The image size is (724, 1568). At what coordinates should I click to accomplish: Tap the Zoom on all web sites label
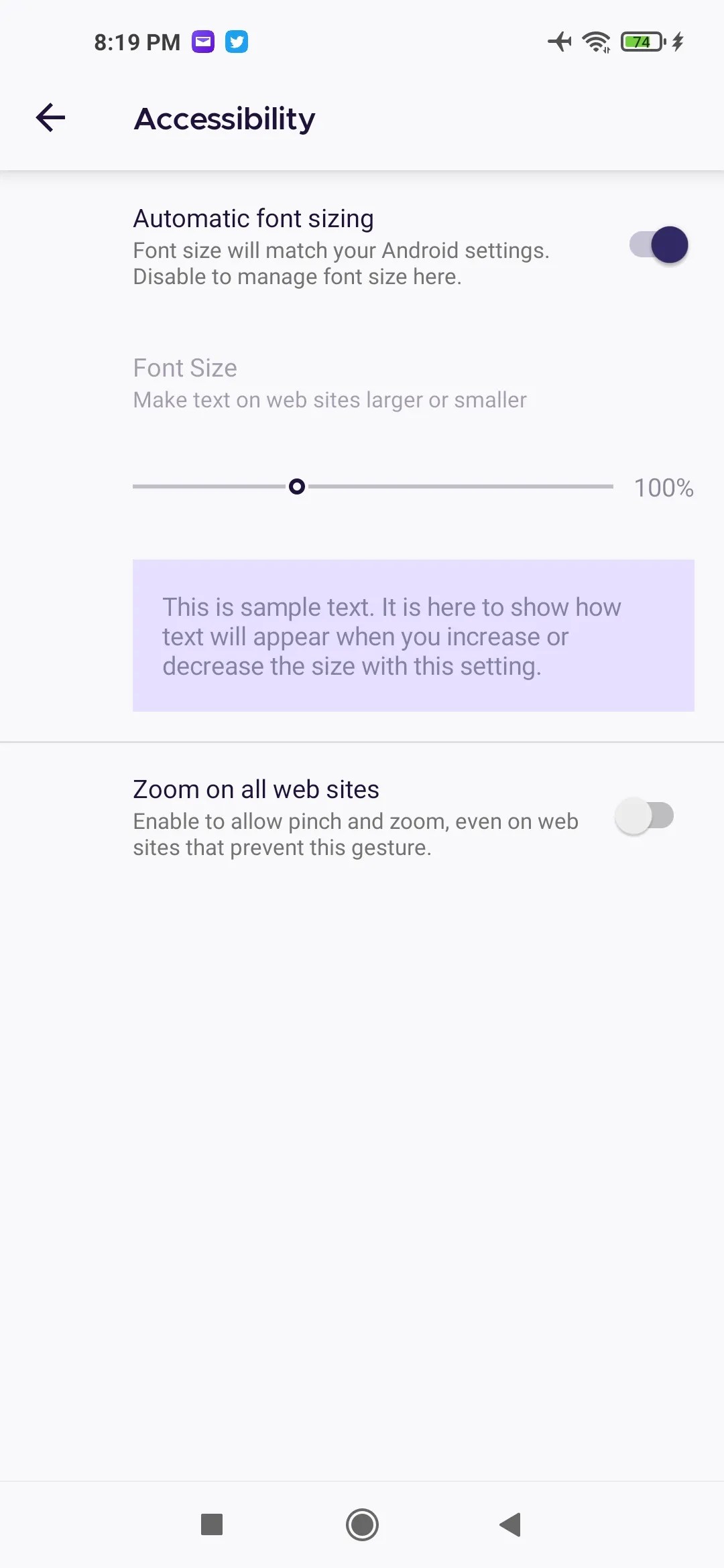pyautogui.click(x=256, y=789)
